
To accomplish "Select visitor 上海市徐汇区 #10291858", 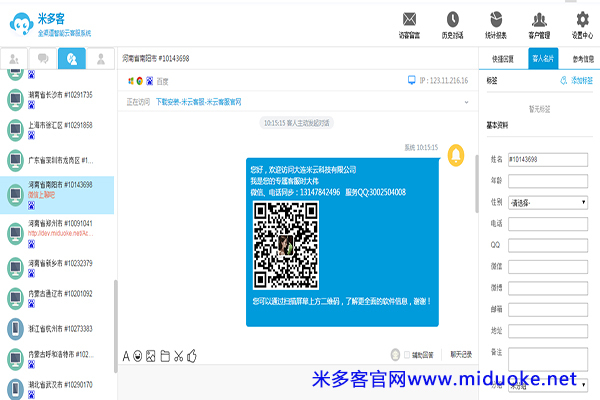I will click(57, 130).
